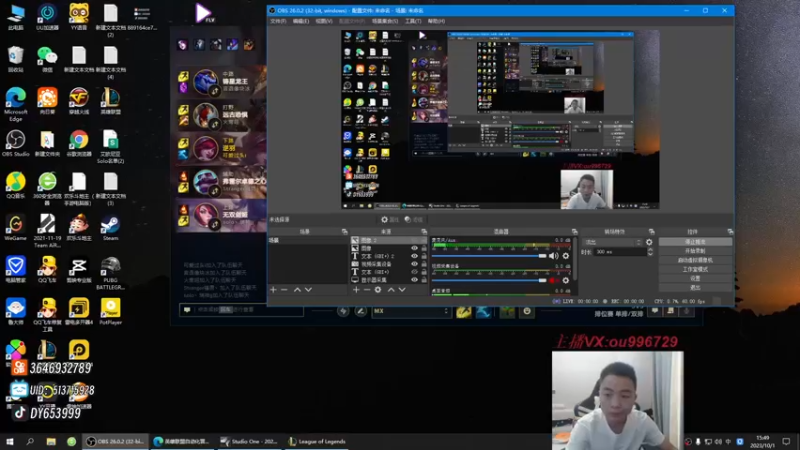The width and height of the screenshot is (800, 450).
Task: Remove the selected scene in OBS
Action: (285, 290)
